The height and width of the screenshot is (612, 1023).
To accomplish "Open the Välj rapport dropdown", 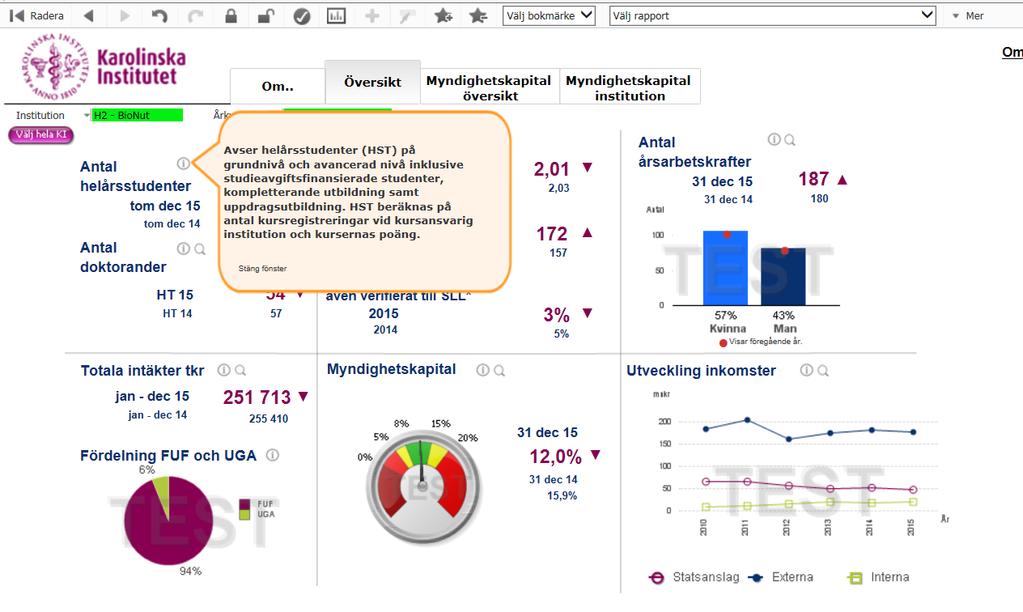I will click(772, 16).
